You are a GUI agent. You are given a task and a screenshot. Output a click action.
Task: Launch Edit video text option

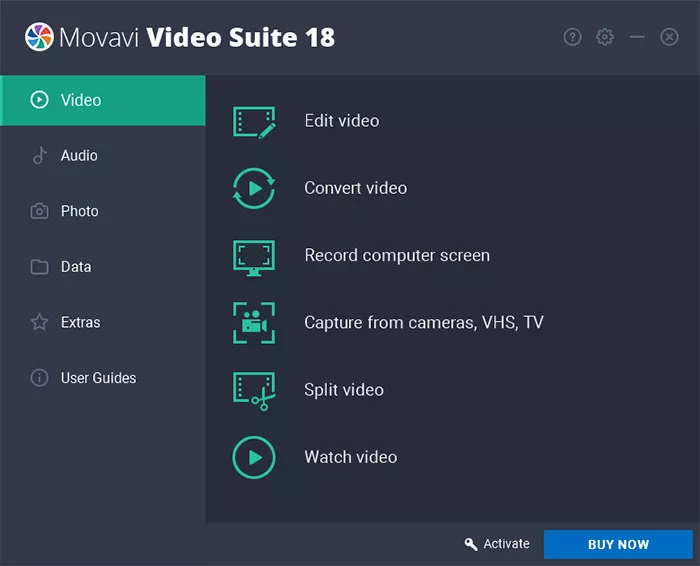pos(342,121)
